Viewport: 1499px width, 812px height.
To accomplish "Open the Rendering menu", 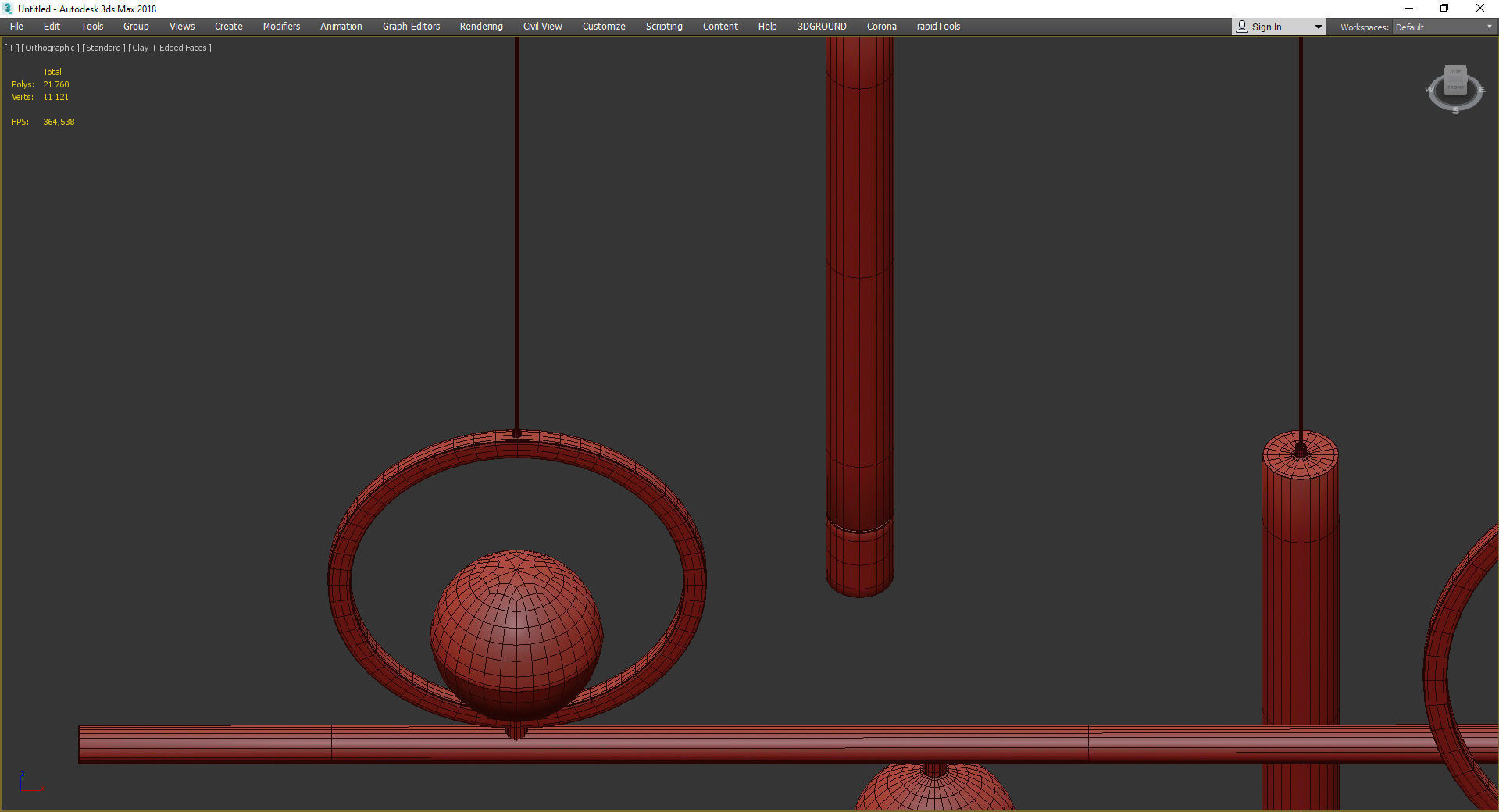I will [x=481, y=27].
